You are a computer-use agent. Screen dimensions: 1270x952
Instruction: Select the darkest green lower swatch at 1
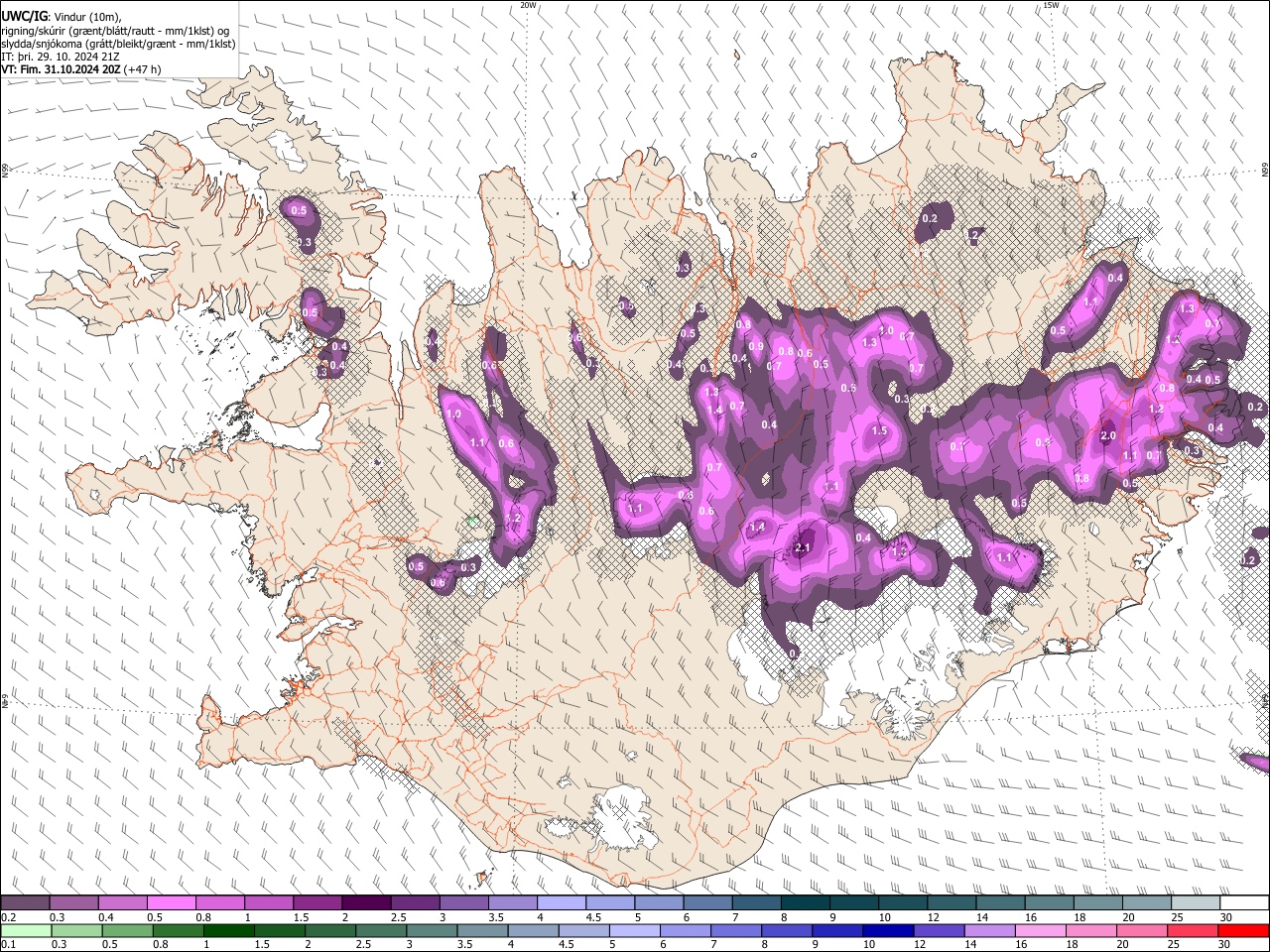(x=228, y=930)
